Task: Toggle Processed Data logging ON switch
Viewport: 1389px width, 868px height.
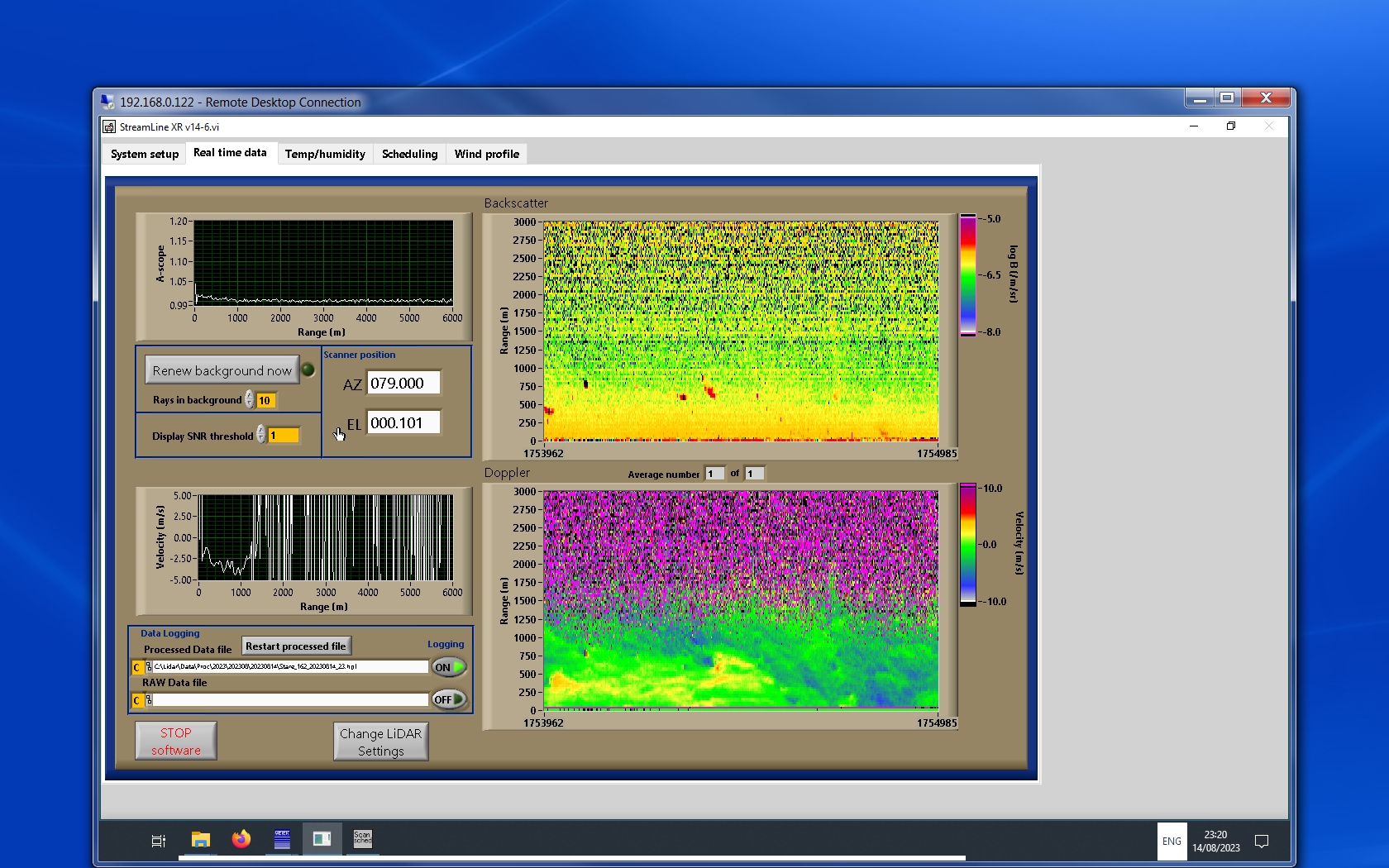Action: (x=449, y=667)
